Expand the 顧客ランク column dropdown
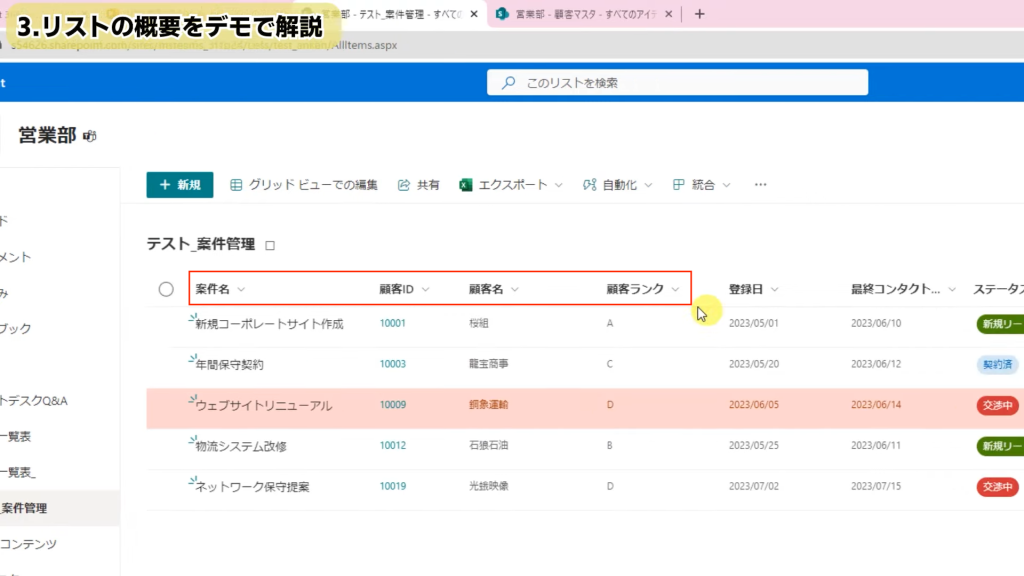 tap(676, 289)
